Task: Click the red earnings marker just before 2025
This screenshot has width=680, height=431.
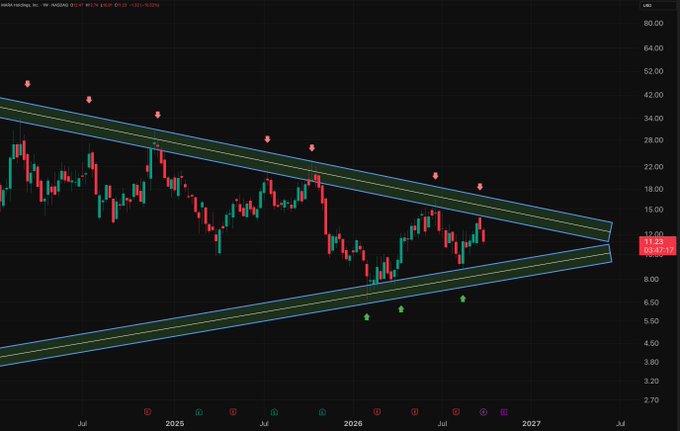Action: 147,411
